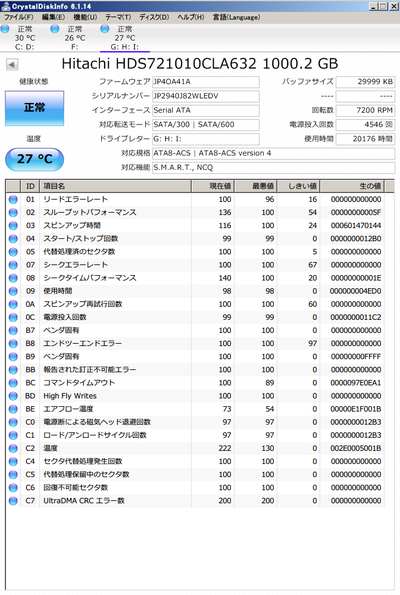Open the 言語(Language) menu
Screen dimensions: 400x595
(x=236, y=17)
